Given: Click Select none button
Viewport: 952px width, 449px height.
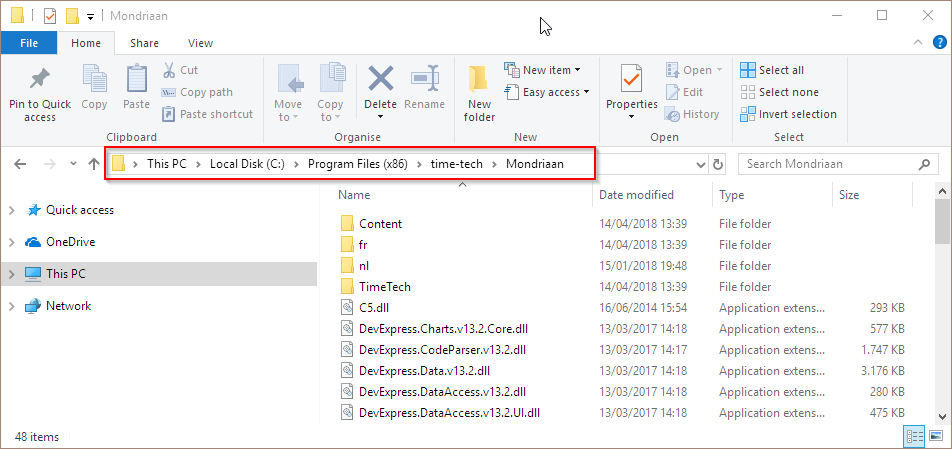Looking at the screenshot, I should click(780, 92).
